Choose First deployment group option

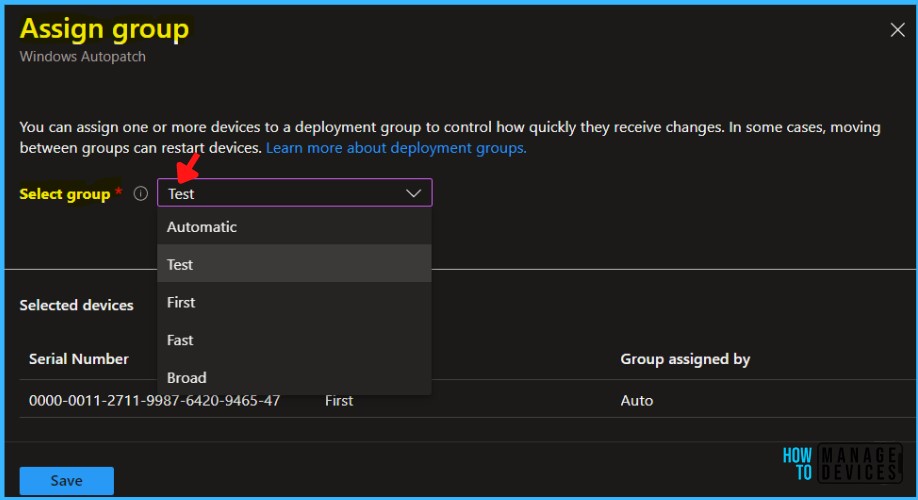294,302
